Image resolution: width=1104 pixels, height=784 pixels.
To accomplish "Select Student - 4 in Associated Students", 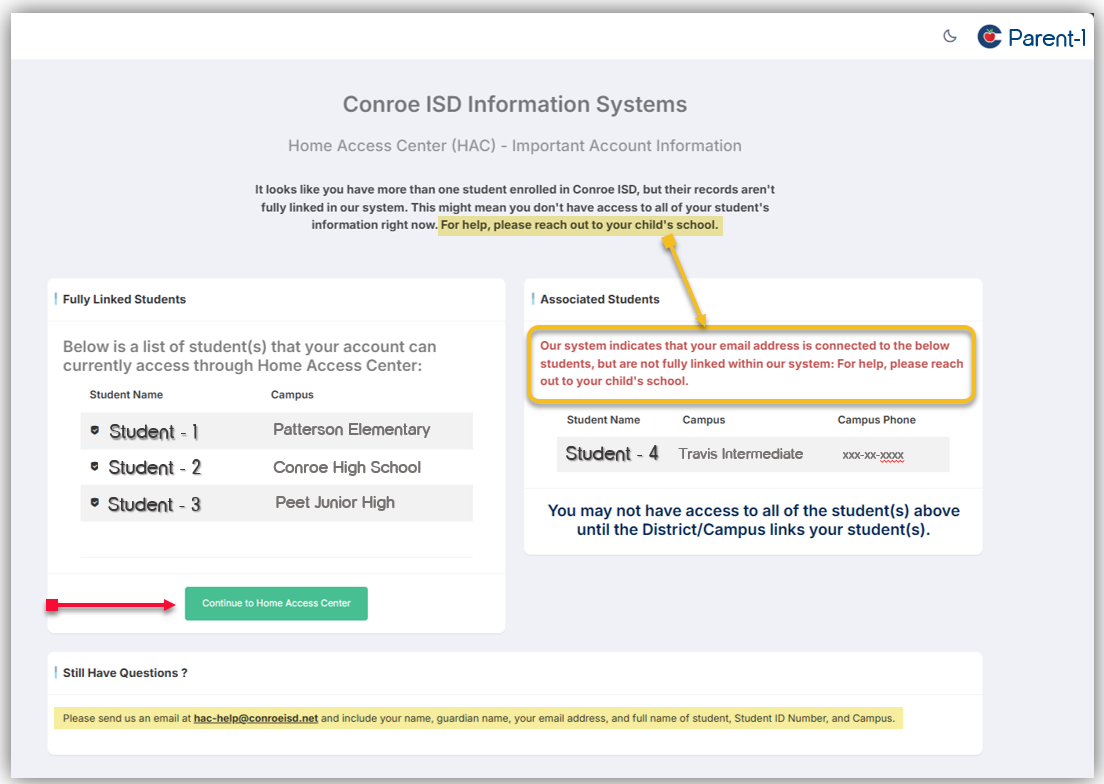I will pos(611,454).
